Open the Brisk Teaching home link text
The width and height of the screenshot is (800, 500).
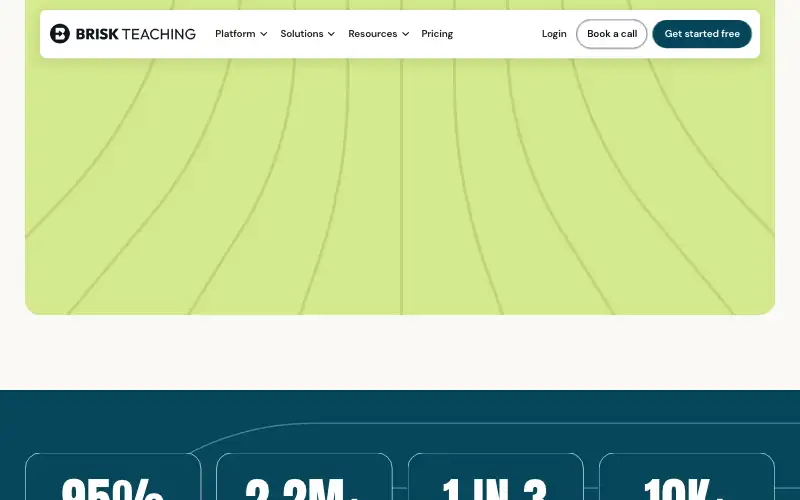tap(136, 34)
